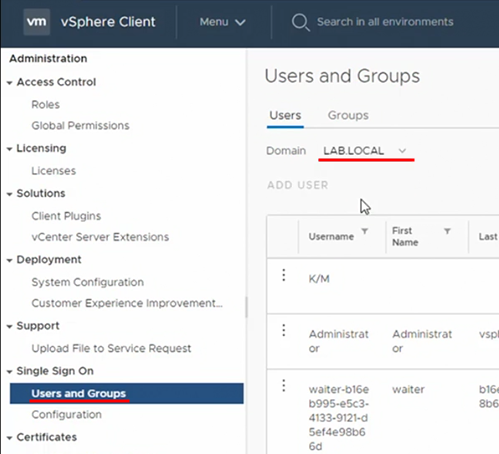The width and height of the screenshot is (499, 454).
Task: Click the sidebar collapse handle
Action: pyautogui.click(x=246, y=307)
